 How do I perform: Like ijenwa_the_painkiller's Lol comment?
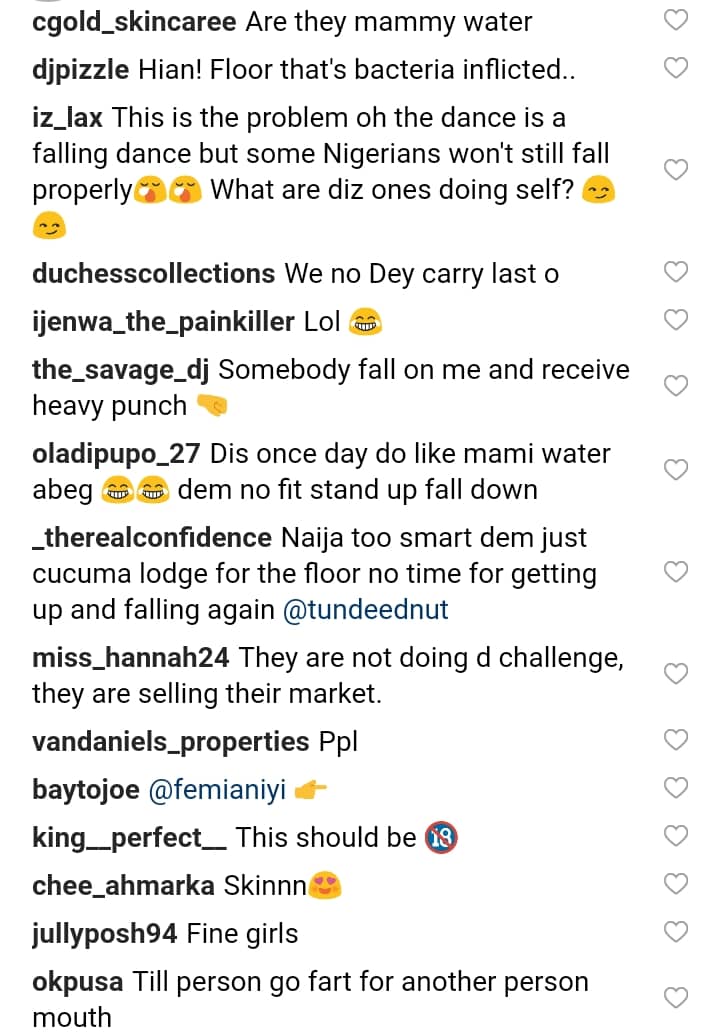677,320
